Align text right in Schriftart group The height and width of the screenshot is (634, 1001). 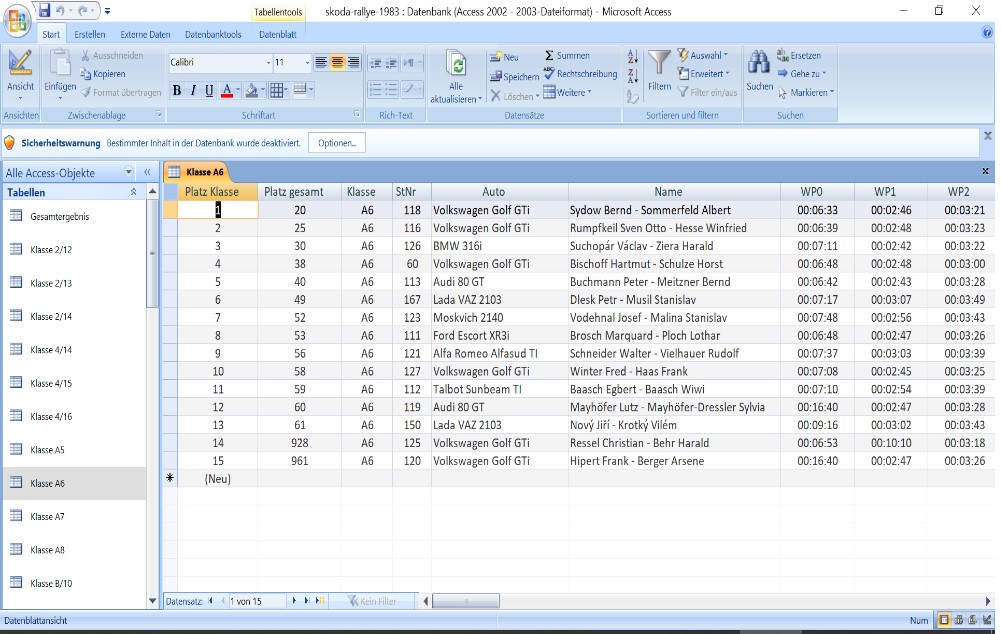[353, 62]
